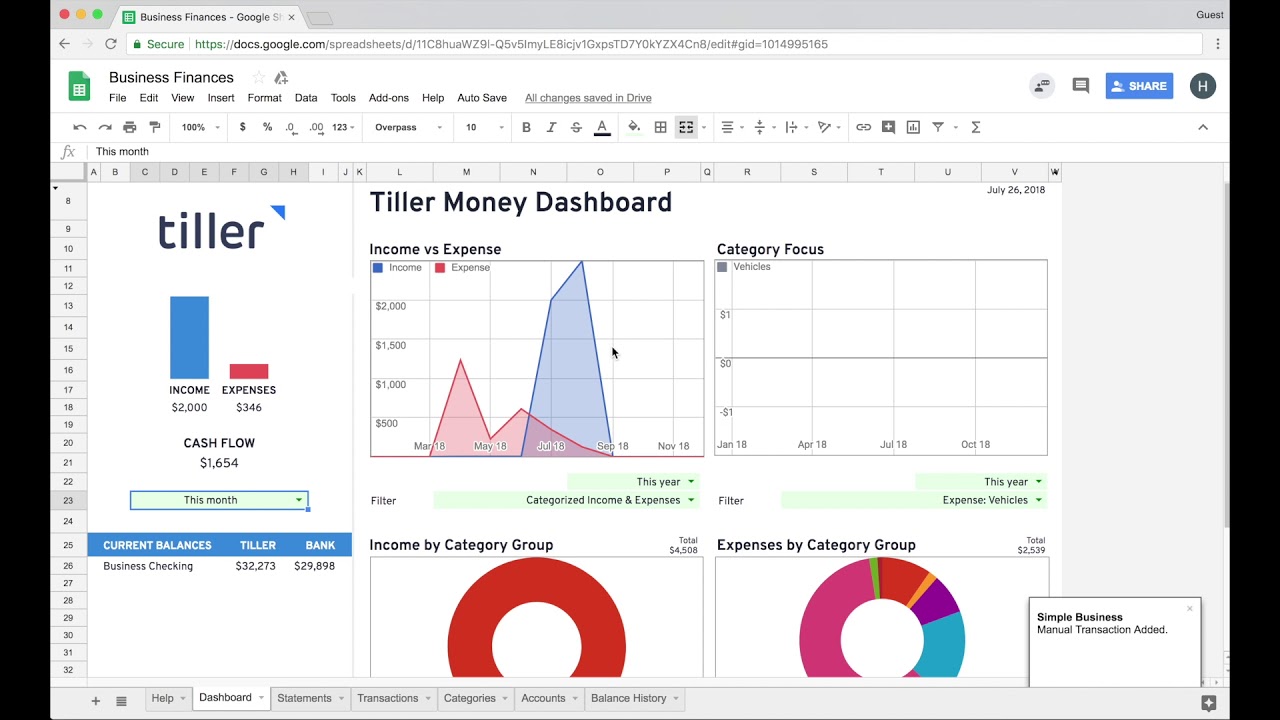Apply strikethrough formatting
Screen dimensions: 1280x720
576,127
